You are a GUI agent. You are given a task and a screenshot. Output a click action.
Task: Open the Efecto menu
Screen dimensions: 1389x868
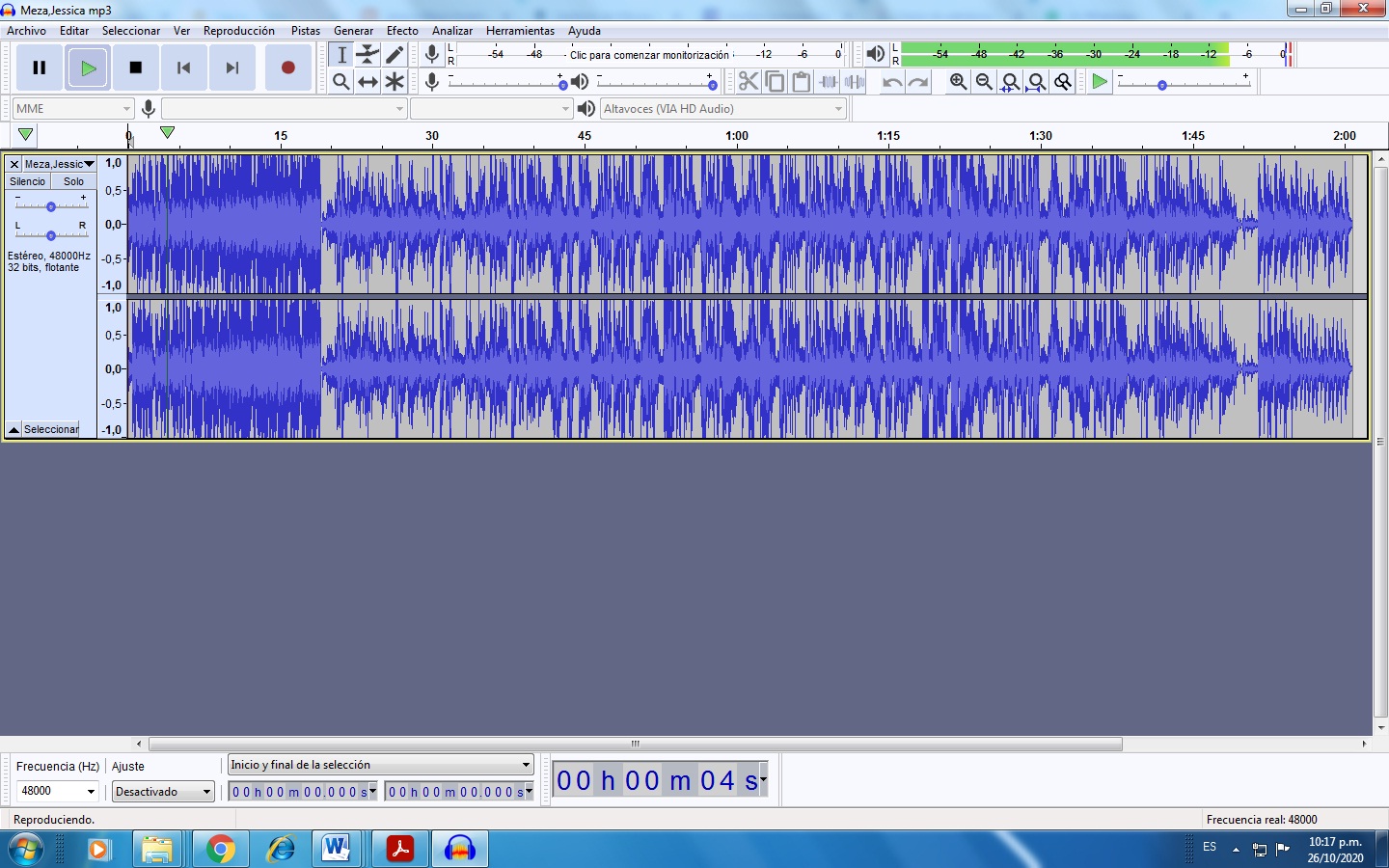pyautogui.click(x=402, y=30)
